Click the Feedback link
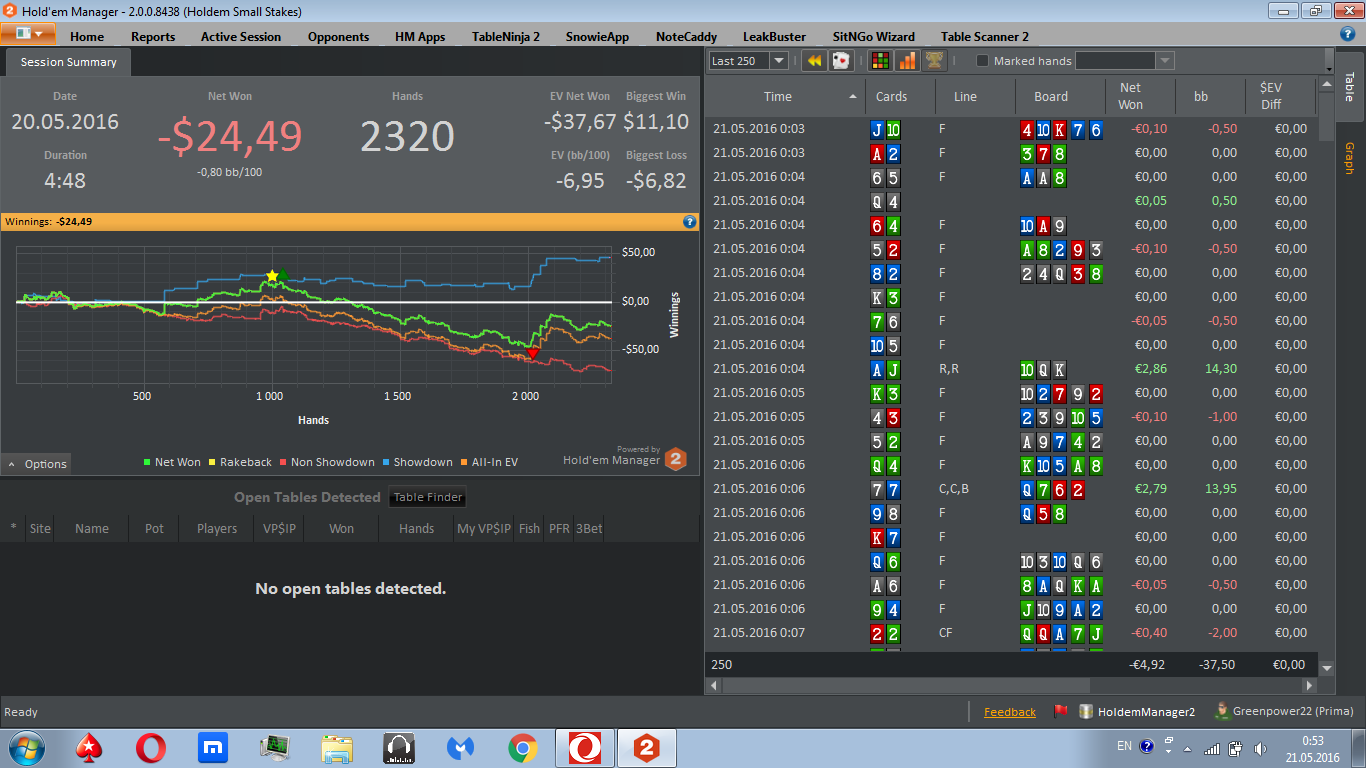Screen dimensions: 1366x768 click(1010, 712)
